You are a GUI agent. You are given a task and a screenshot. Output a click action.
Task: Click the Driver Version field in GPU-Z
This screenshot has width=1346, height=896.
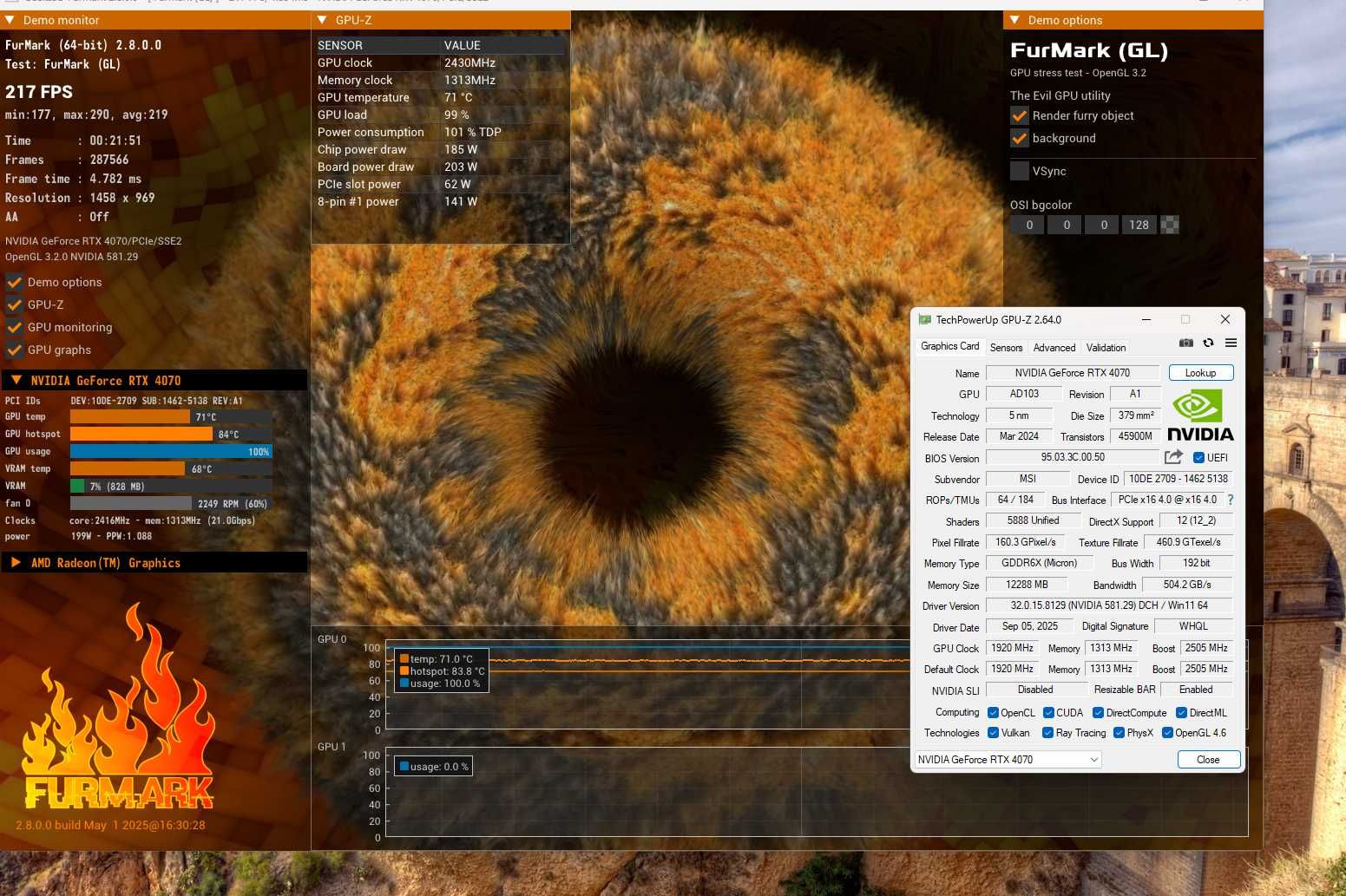[x=1109, y=605]
